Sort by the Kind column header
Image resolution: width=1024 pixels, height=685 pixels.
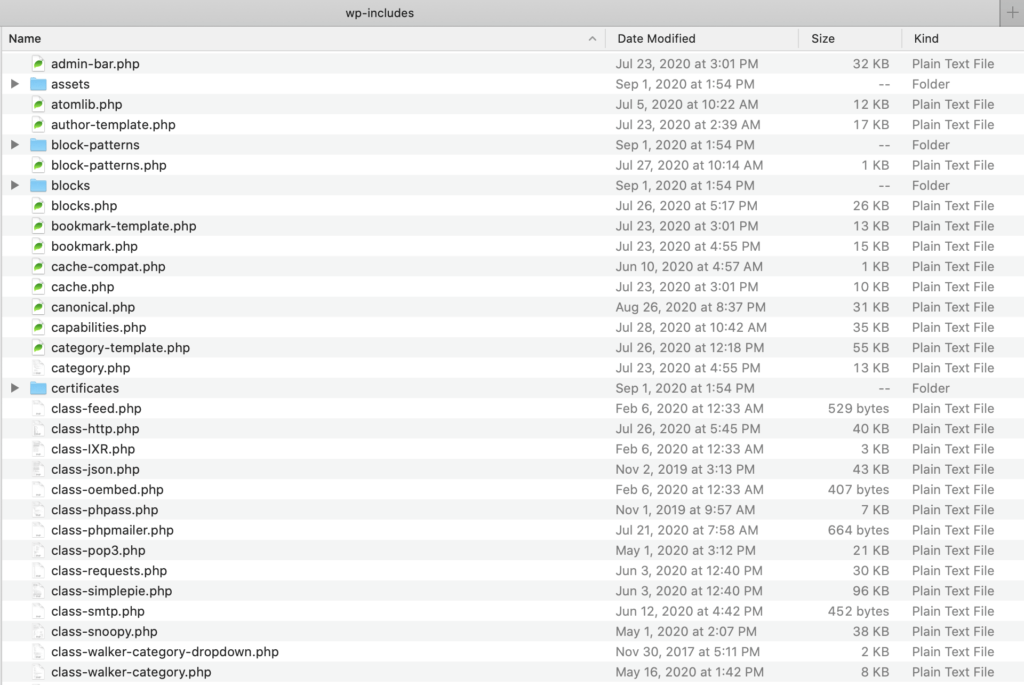pyautogui.click(x=963, y=39)
